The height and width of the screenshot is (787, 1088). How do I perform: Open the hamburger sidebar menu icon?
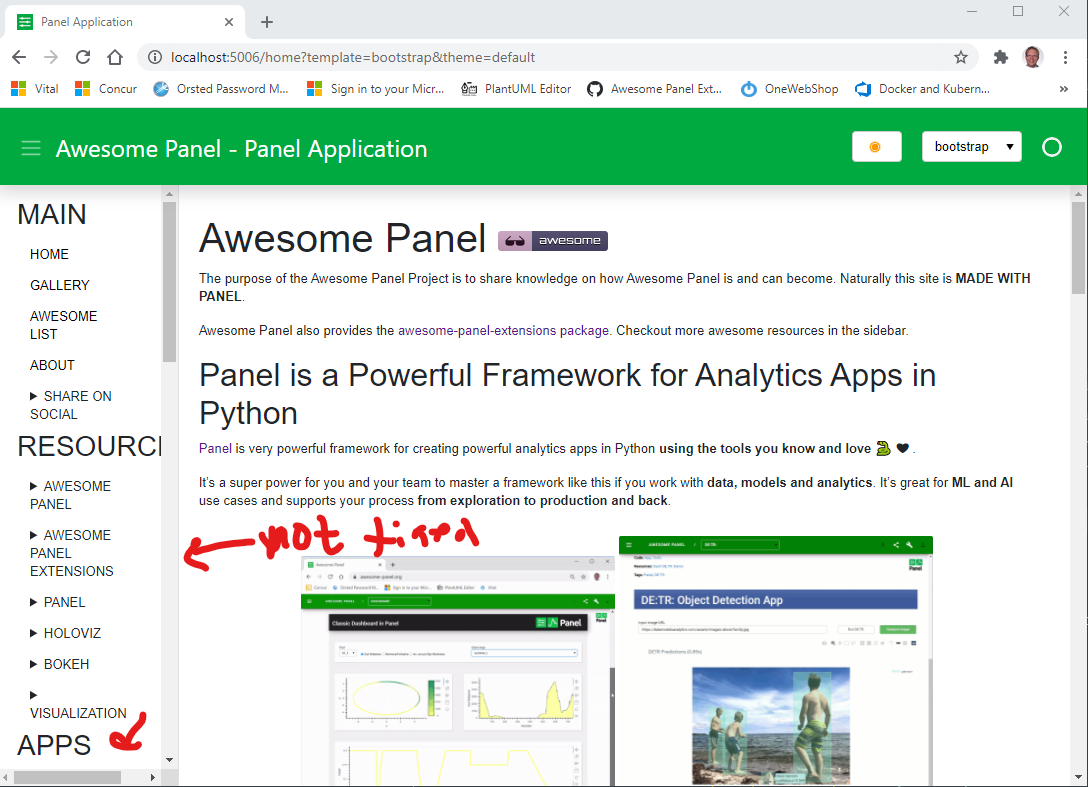coord(31,148)
